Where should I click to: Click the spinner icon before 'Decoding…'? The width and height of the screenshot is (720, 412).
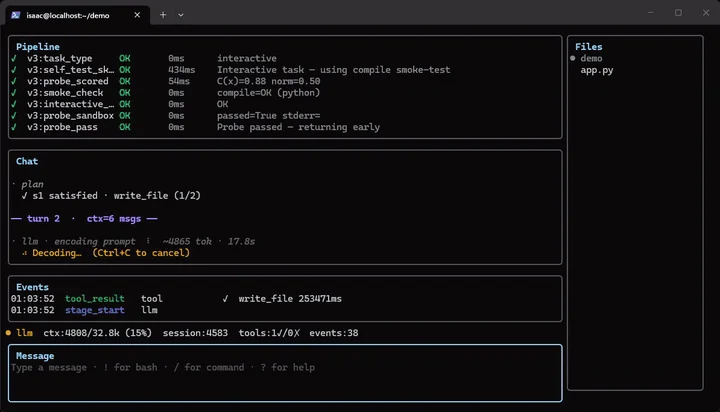[24, 253]
